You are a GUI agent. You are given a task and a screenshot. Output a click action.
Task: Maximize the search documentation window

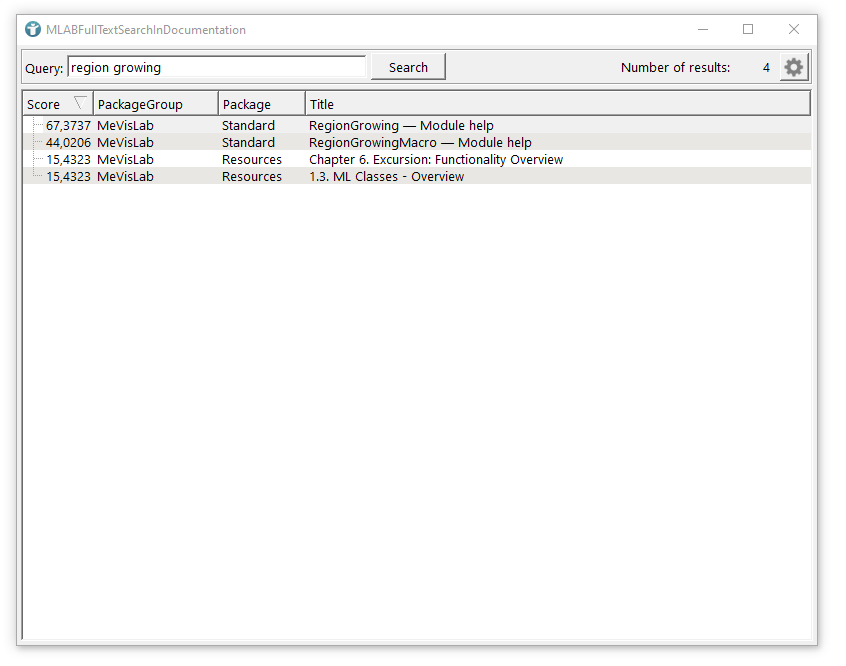[x=748, y=30]
